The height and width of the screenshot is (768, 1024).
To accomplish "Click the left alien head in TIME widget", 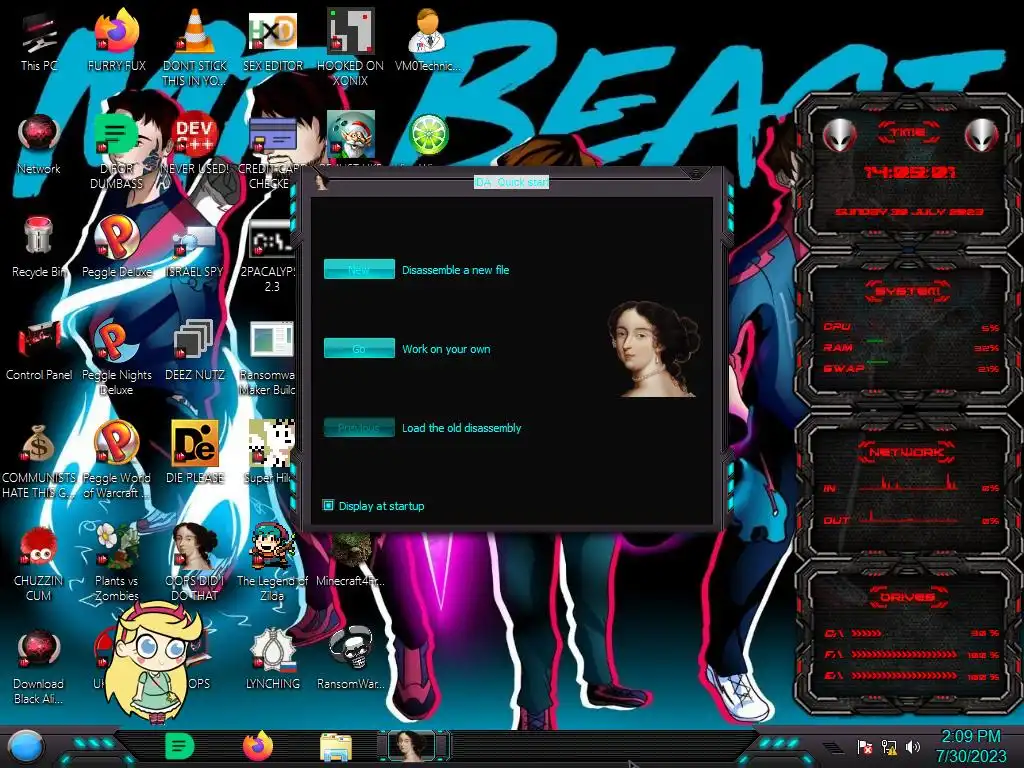I will click(x=839, y=135).
